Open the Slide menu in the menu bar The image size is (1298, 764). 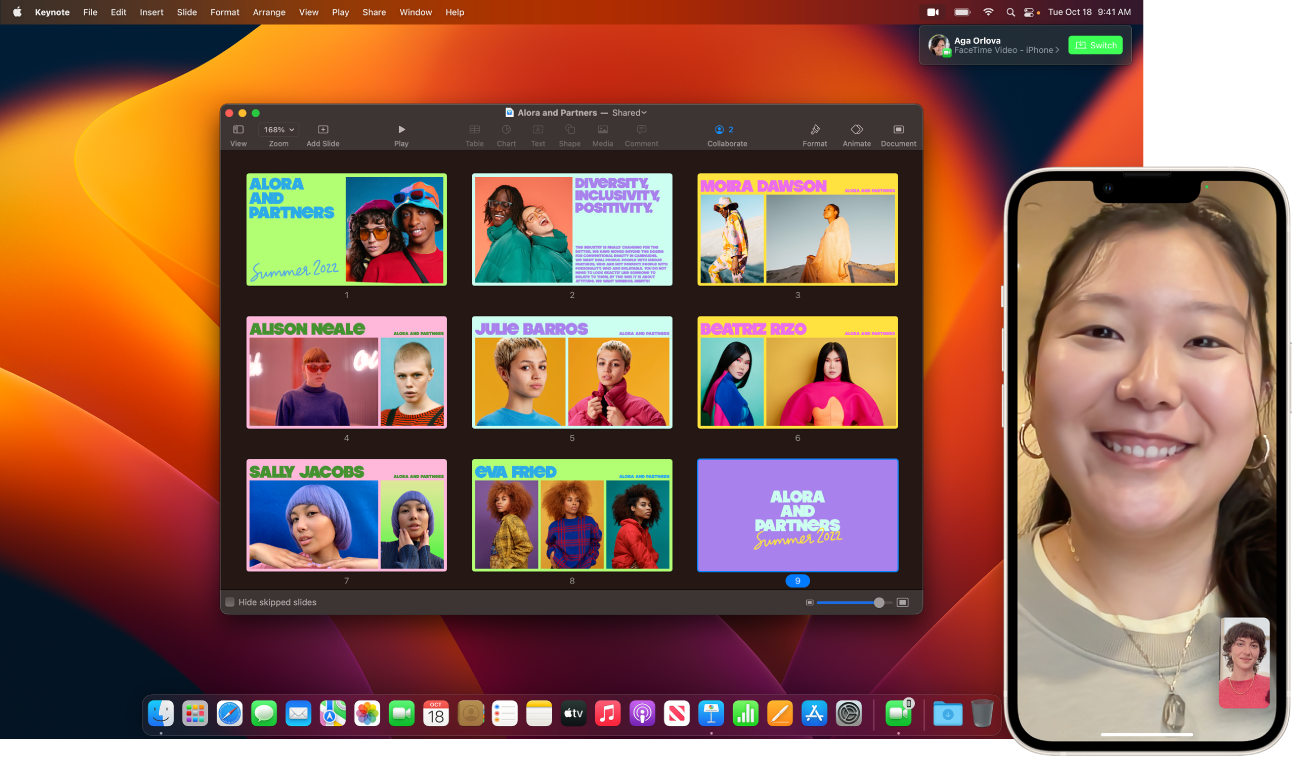[186, 12]
